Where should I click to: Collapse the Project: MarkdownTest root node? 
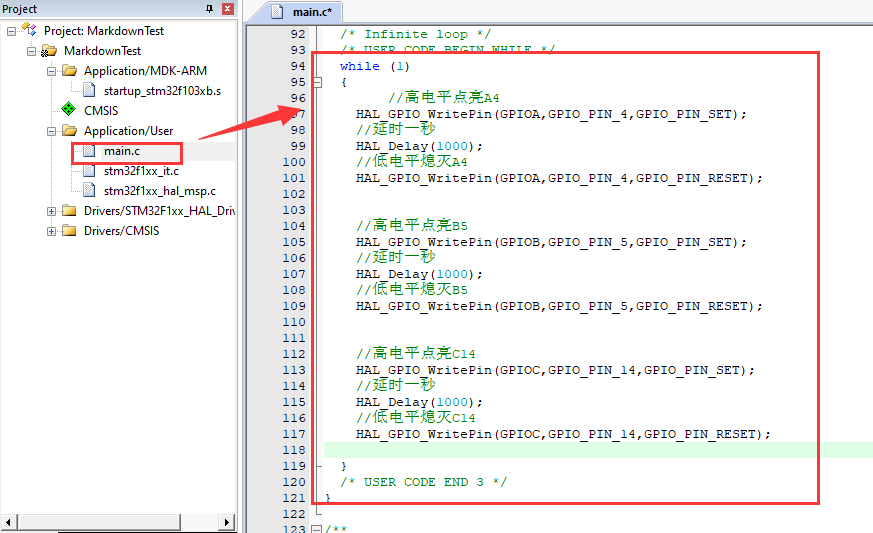click(x=11, y=31)
